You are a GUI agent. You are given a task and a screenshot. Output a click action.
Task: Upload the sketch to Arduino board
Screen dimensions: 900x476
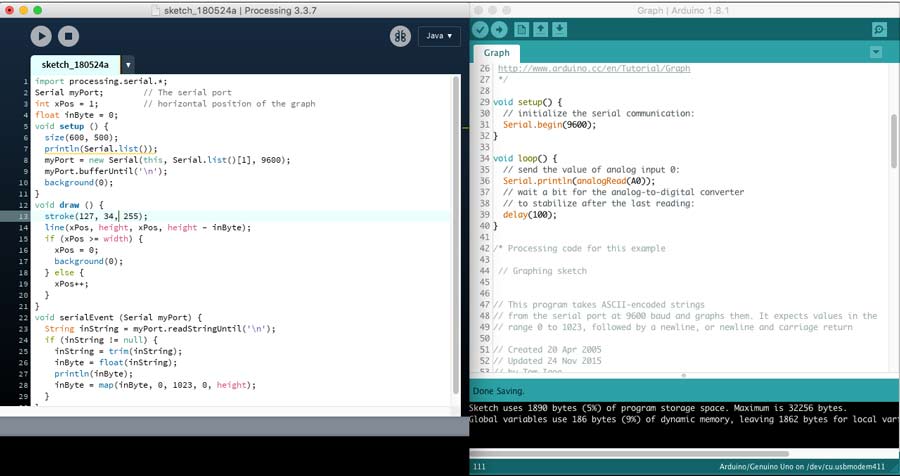499,29
